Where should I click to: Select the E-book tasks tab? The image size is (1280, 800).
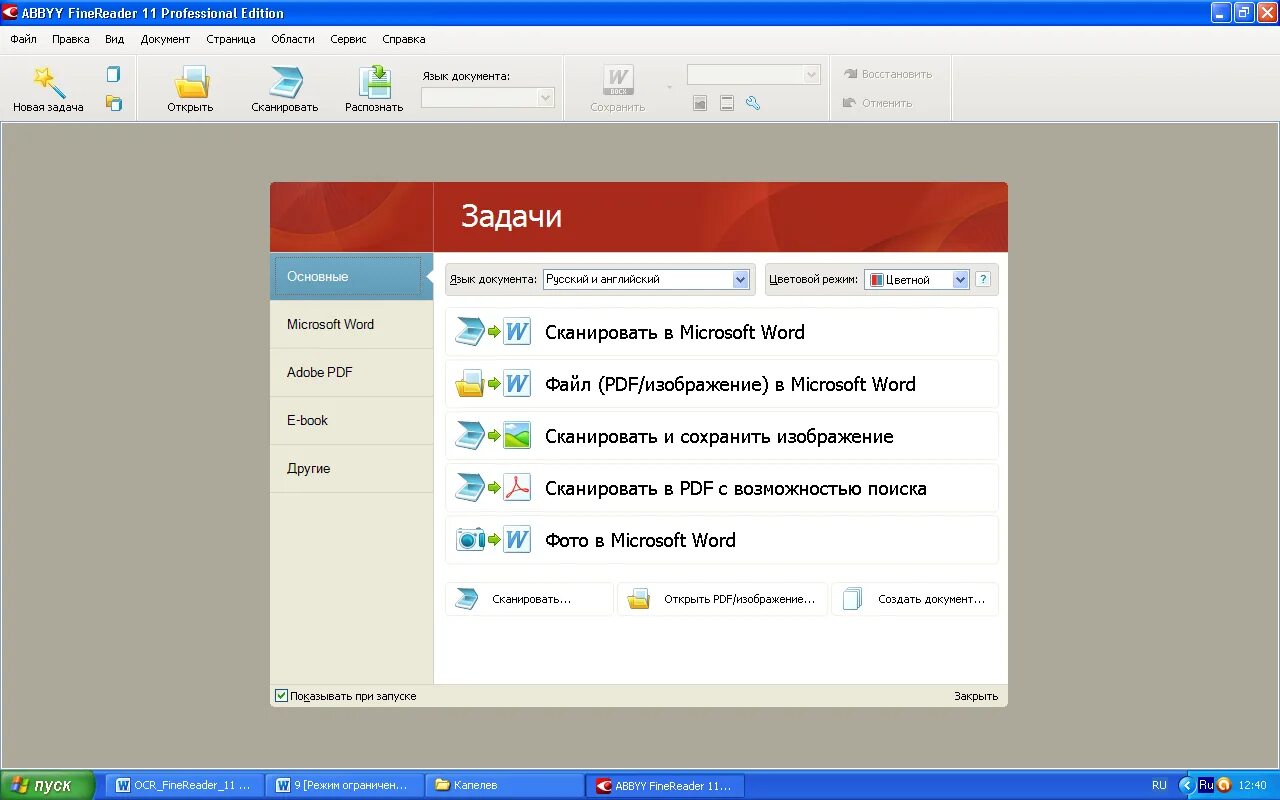pos(351,420)
